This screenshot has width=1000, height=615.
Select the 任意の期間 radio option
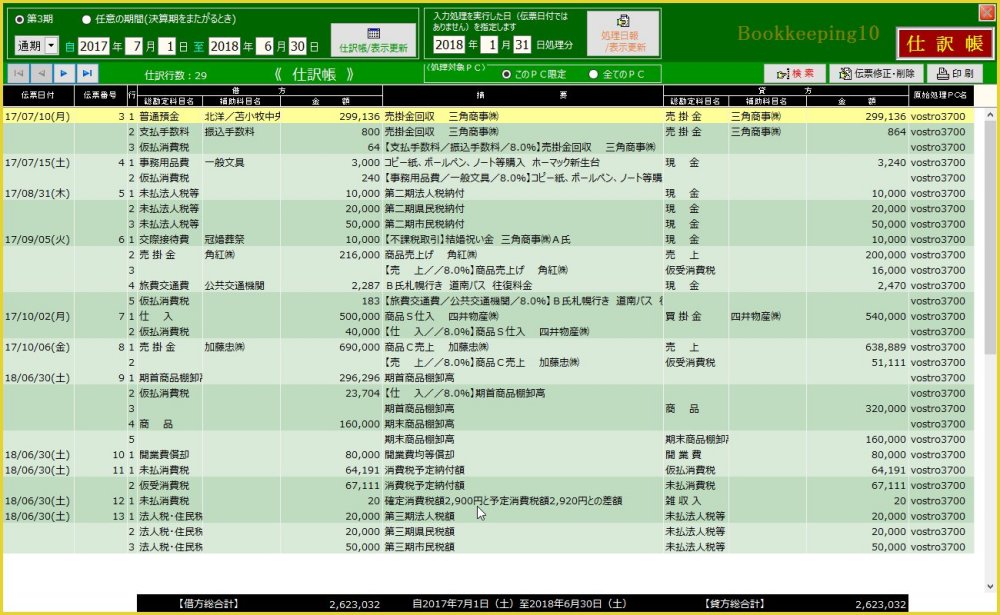point(86,19)
